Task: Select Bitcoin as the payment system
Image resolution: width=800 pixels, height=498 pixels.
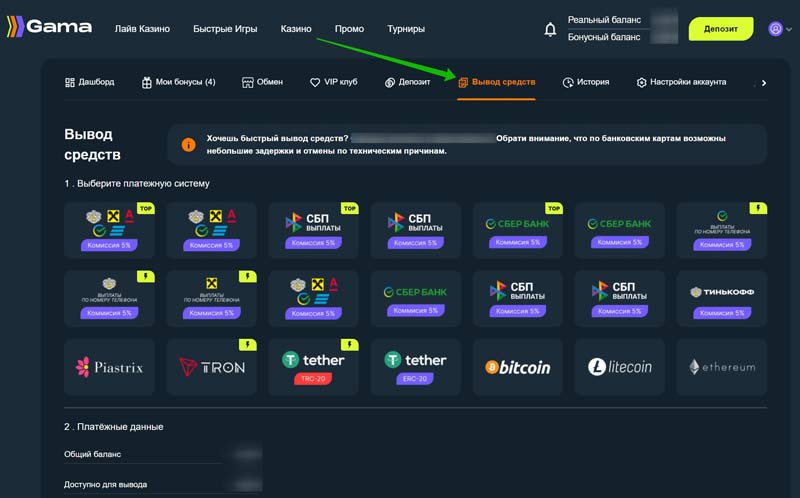Action: tap(518, 367)
